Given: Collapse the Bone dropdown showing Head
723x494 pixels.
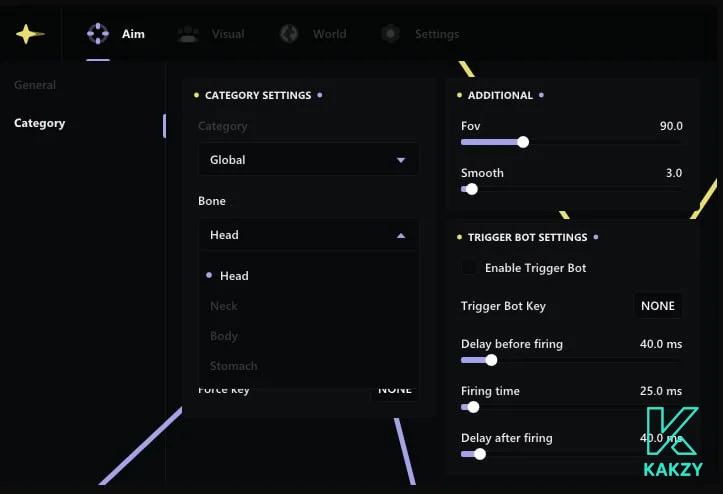Looking at the screenshot, I should 308,235.
